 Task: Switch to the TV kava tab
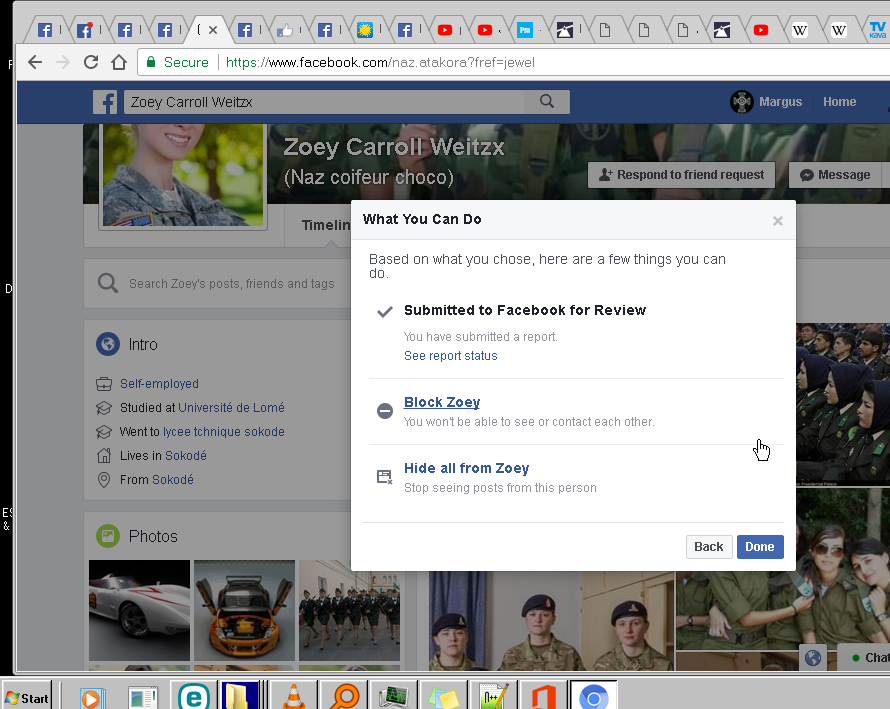[x=878, y=30]
